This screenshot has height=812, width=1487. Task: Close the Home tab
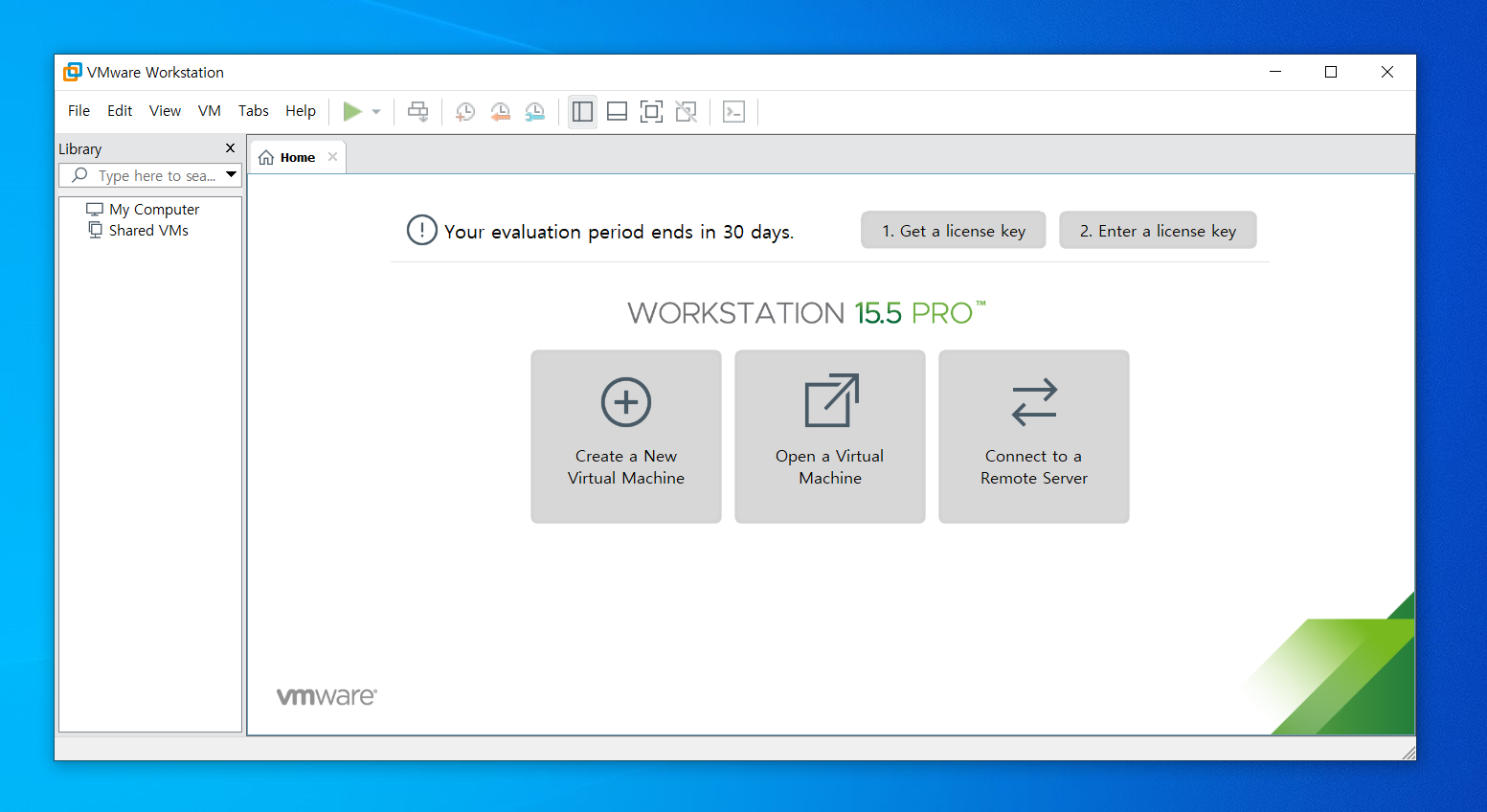[332, 157]
